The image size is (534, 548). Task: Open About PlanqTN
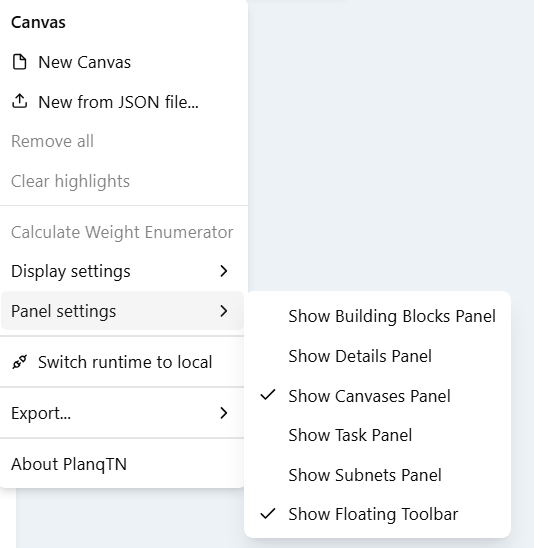[x=122, y=464]
